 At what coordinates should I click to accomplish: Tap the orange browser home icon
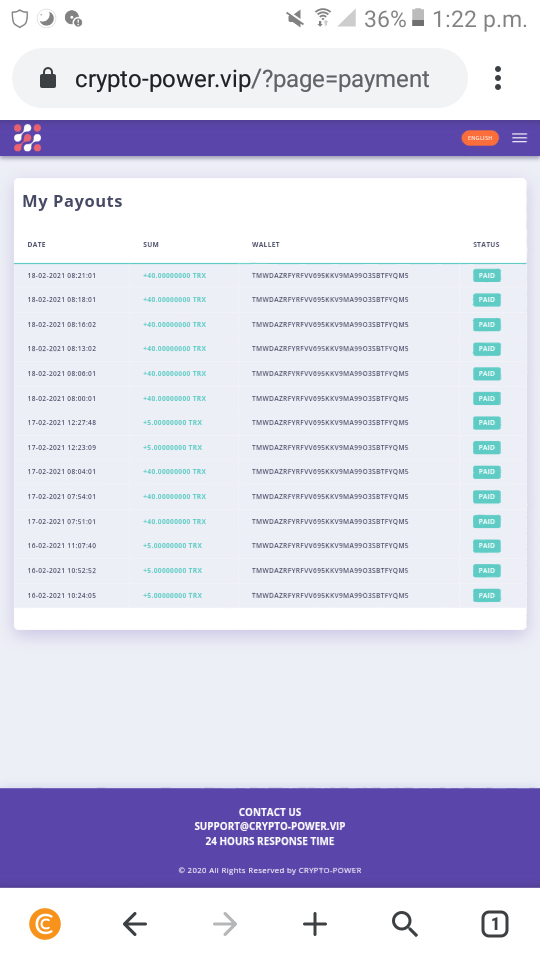[45, 924]
